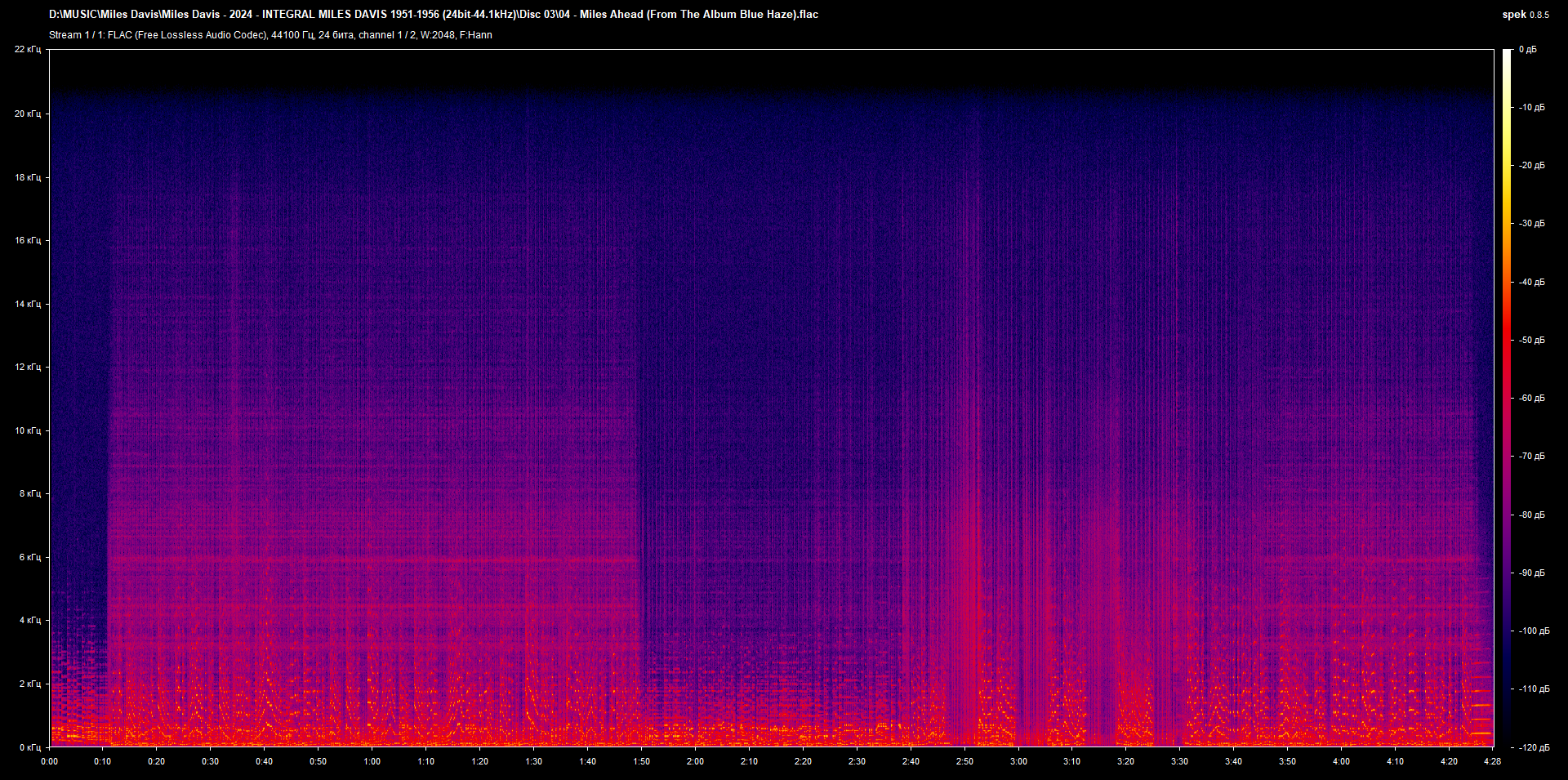Click the -30 дБ level scale label
Viewport: 1568px width, 780px height.
(1532, 224)
